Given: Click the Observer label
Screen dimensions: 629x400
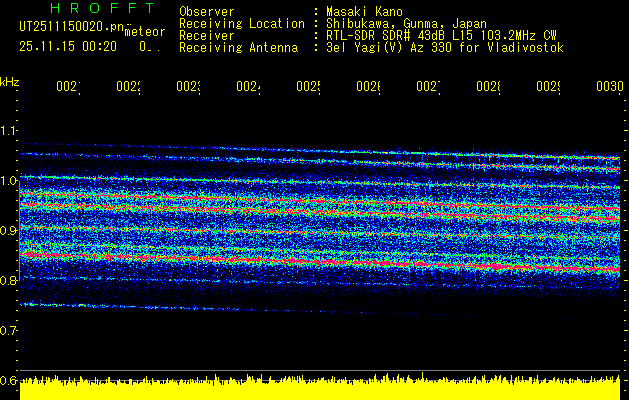Looking at the screenshot, I should 207,11.
